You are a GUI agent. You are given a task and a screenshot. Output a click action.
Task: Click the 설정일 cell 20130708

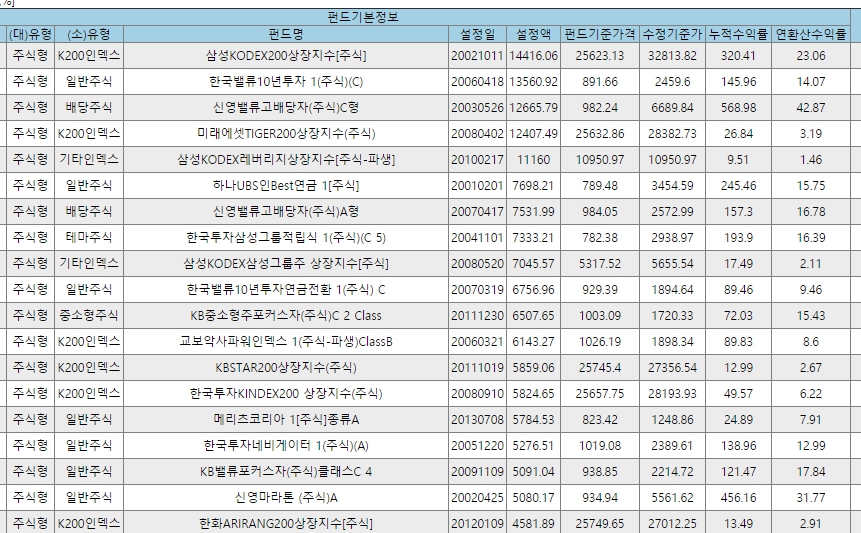pos(477,419)
